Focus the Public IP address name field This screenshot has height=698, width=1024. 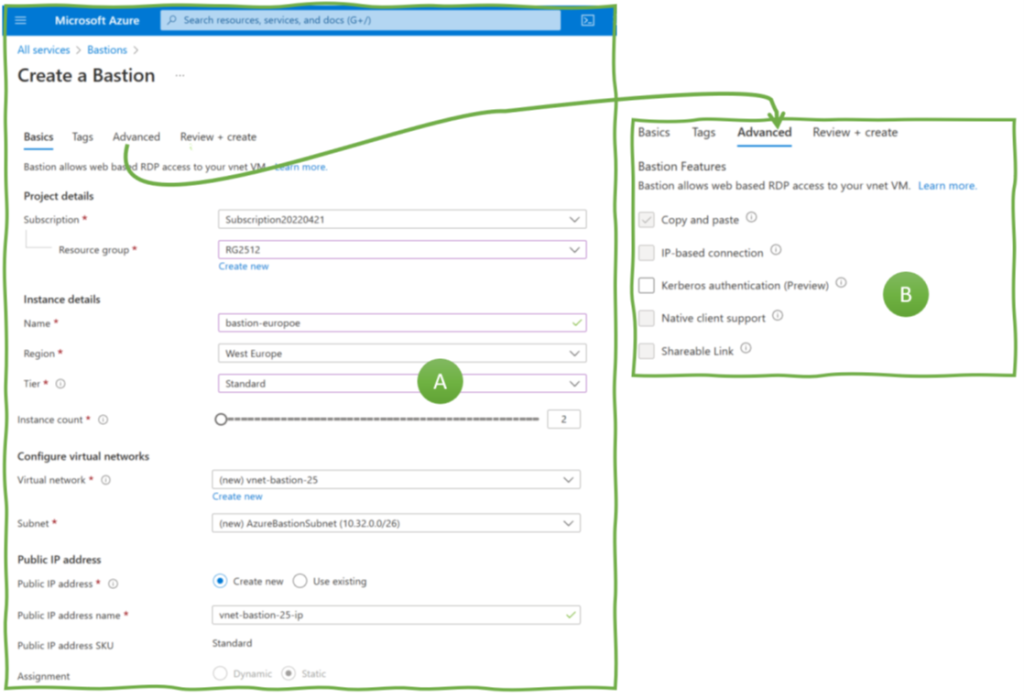click(x=396, y=615)
